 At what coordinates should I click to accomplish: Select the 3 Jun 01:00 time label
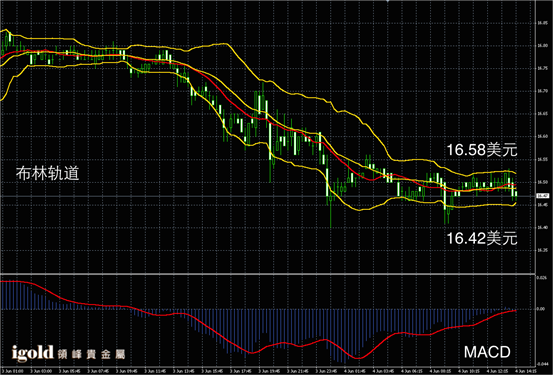pyautogui.click(x=13, y=371)
